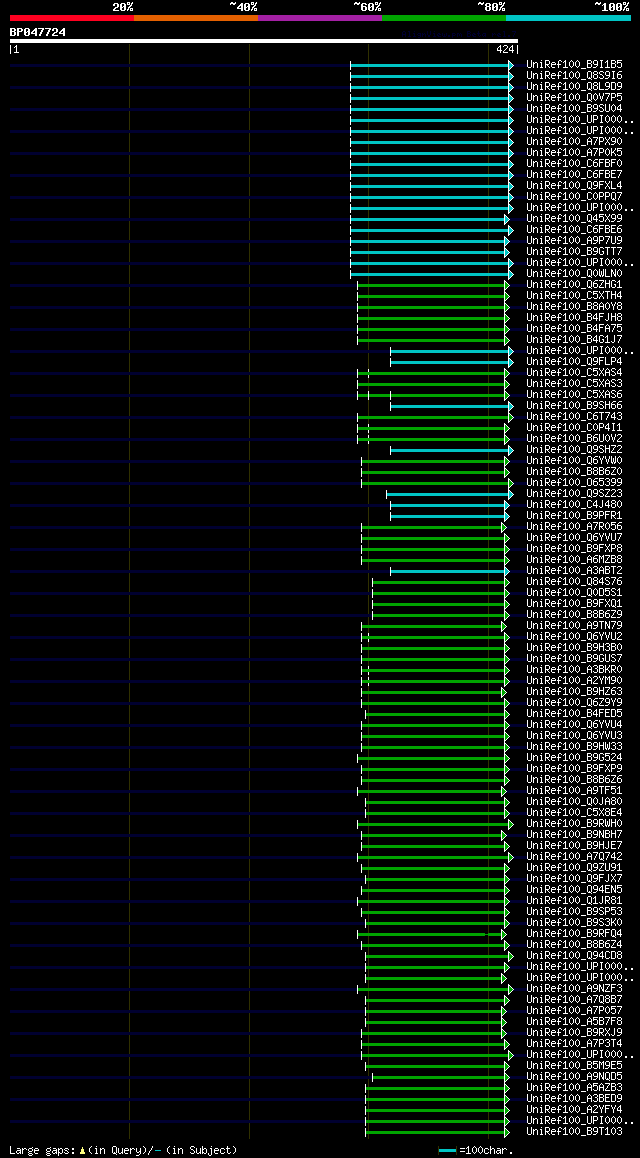This screenshot has width=640, height=1158.
Task: Select the UniRef100_A9TN79 label
Action: click(574, 626)
